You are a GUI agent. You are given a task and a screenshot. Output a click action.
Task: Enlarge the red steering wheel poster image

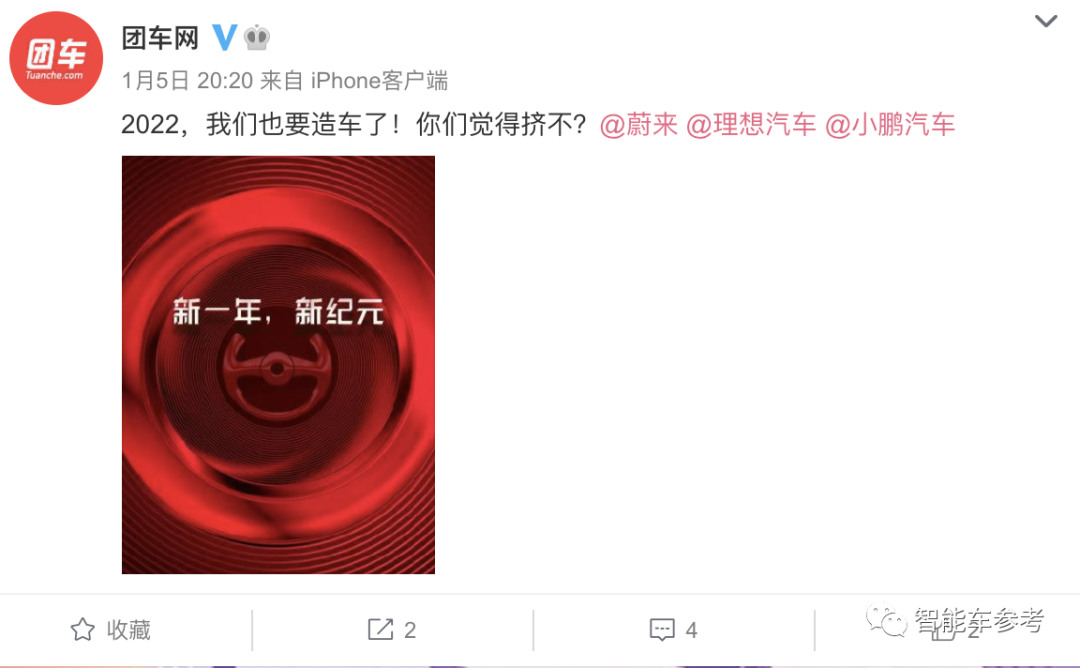coord(278,364)
